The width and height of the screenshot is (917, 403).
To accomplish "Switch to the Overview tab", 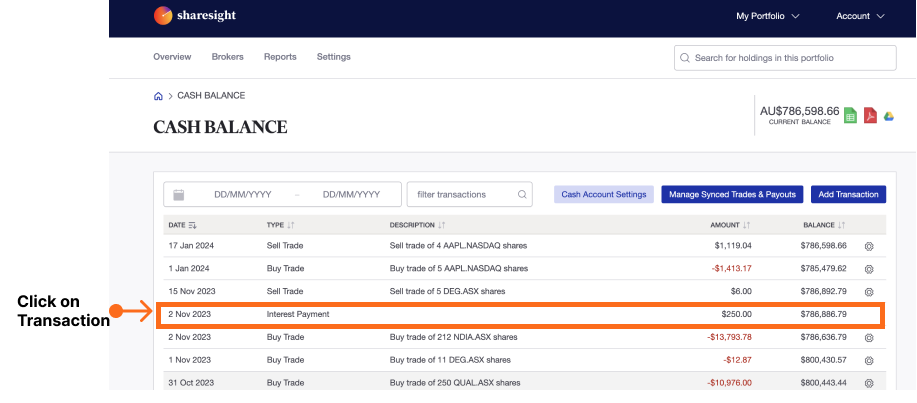I will click(172, 57).
